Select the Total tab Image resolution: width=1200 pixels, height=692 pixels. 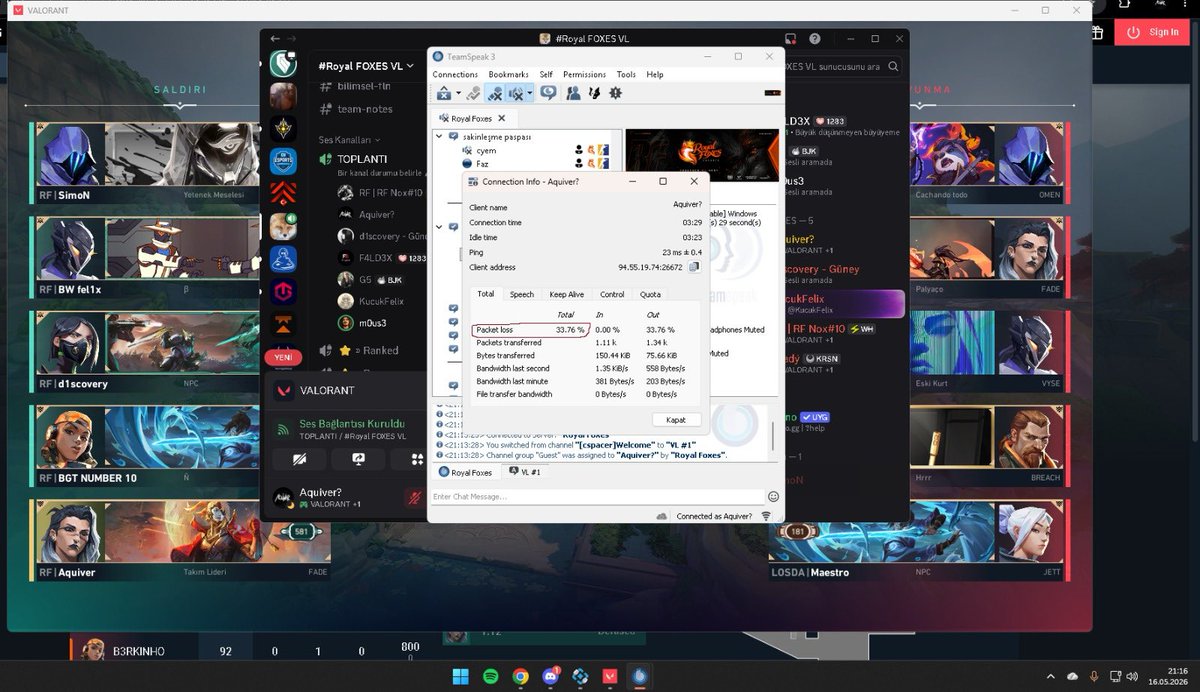tap(485, 294)
